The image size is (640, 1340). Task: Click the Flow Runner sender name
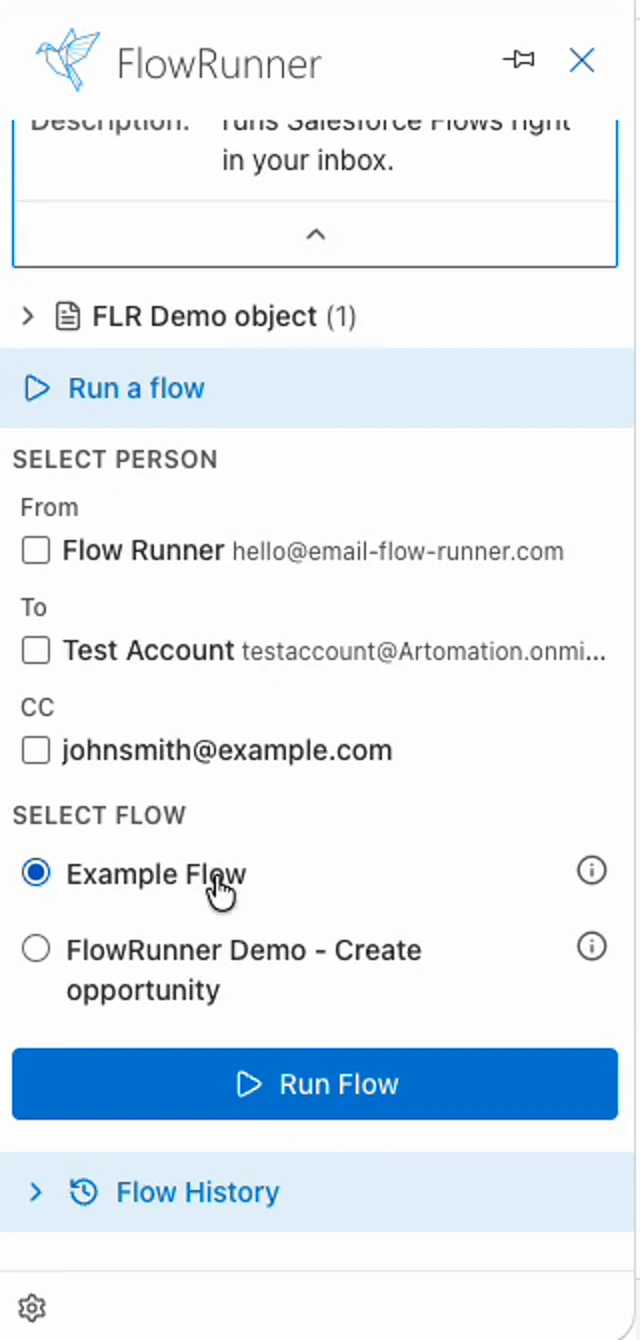[x=143, y=550]
